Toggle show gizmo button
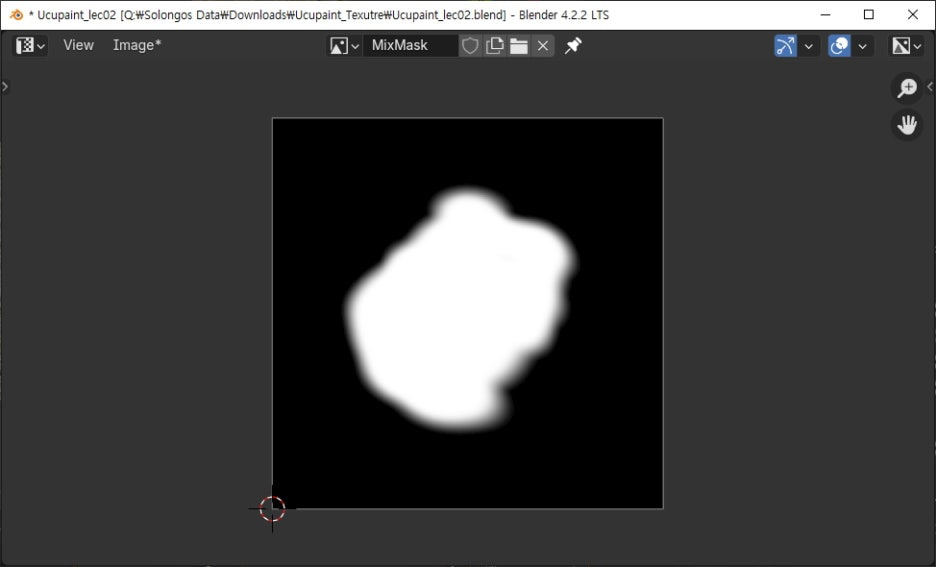Viewport: 936px width, 567px height. tap(786, 46)
